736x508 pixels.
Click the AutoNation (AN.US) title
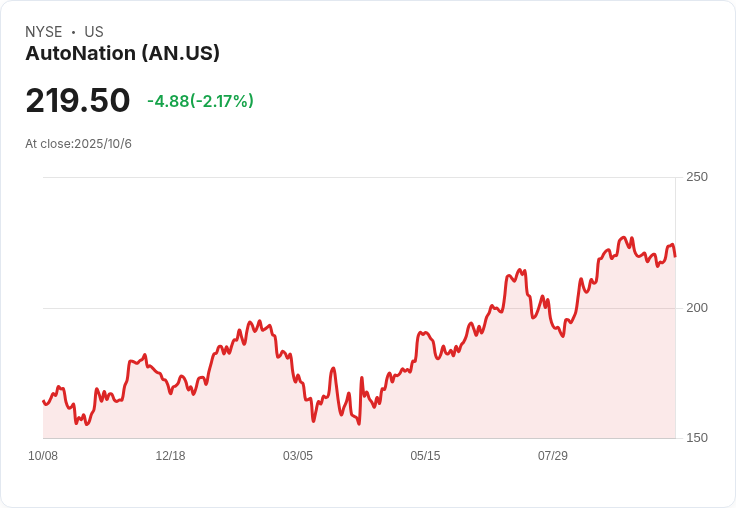click(x=123, y=53)
